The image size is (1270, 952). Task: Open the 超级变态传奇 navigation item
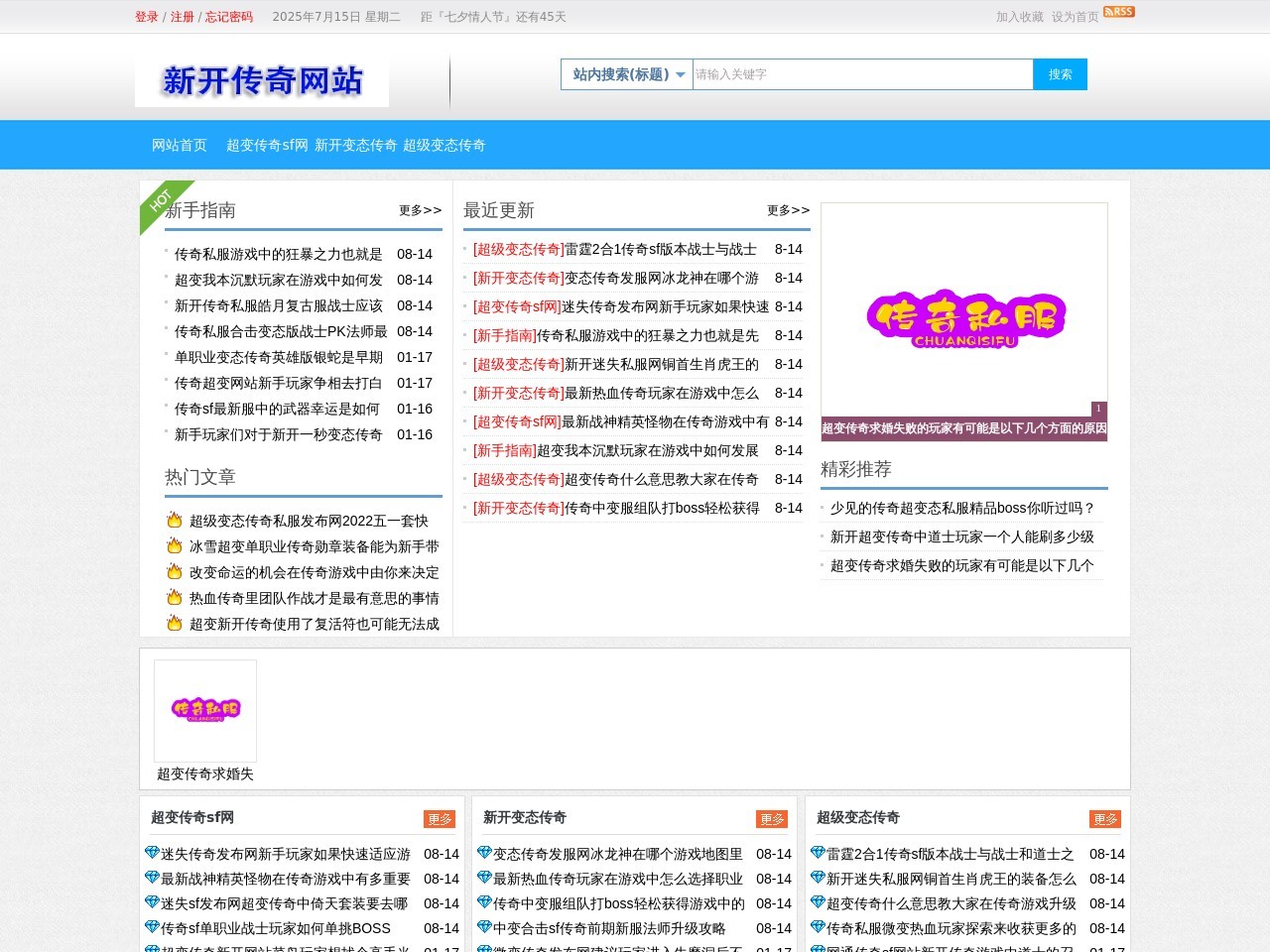(444, 145)
